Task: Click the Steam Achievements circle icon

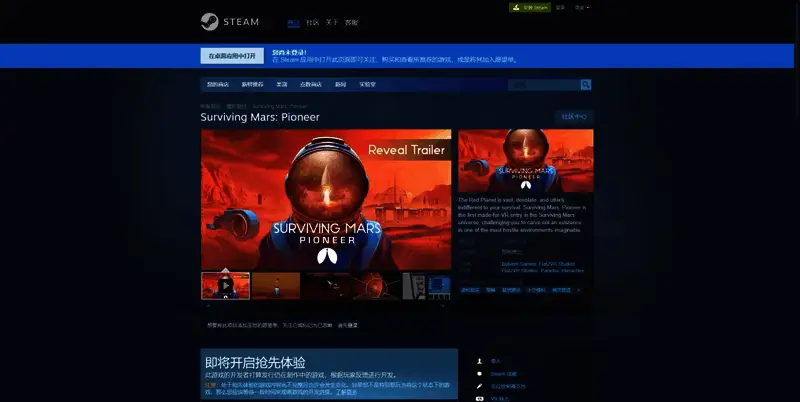Action: [479, 374]
